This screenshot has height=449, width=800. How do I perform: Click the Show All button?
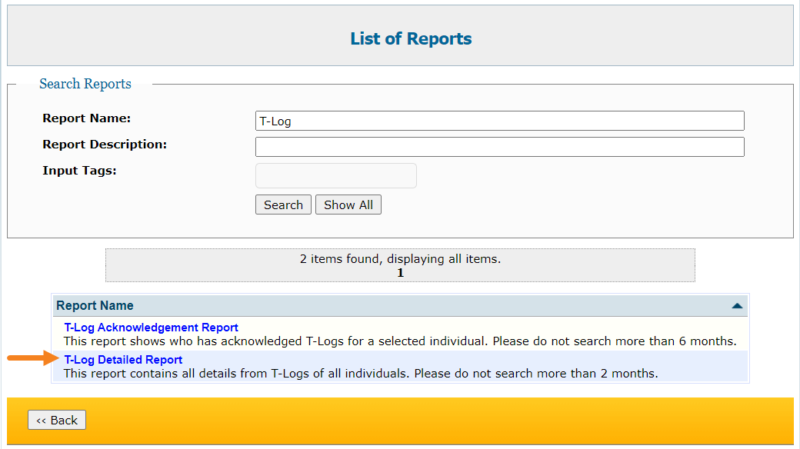point(348,205)
